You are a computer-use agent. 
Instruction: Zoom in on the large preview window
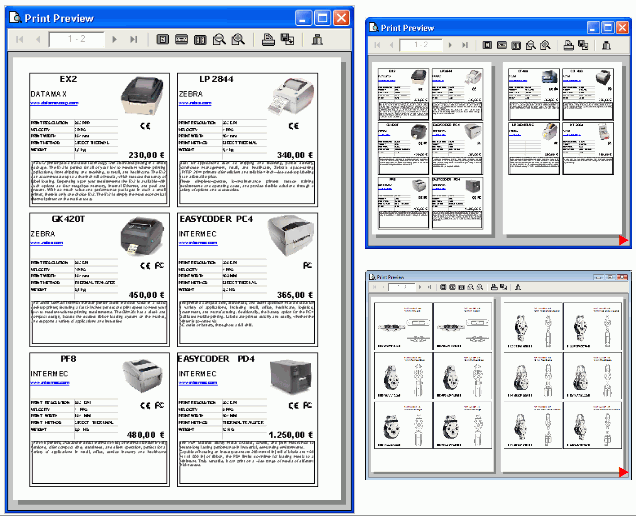coord(238,39)
